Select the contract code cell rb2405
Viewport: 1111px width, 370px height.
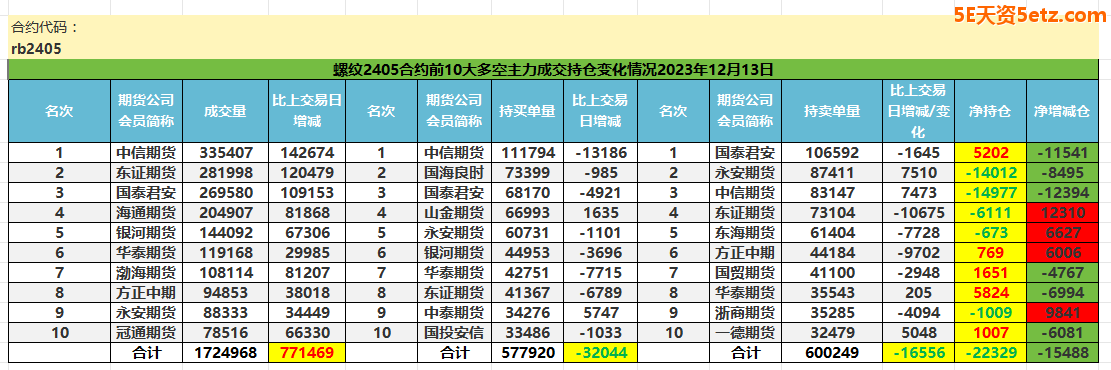pyautogui.click(x=37, y=49)
